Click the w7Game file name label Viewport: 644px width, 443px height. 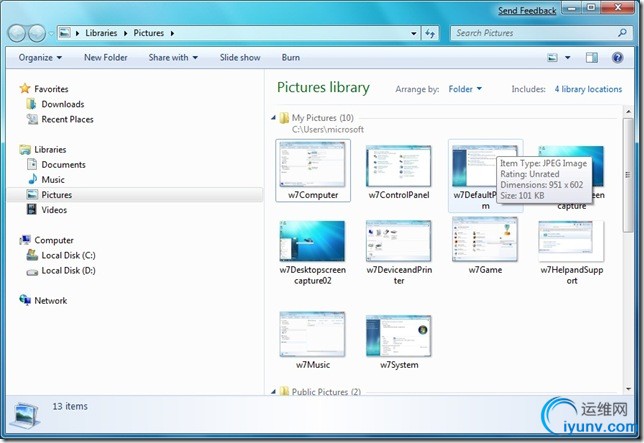[485, 270]
